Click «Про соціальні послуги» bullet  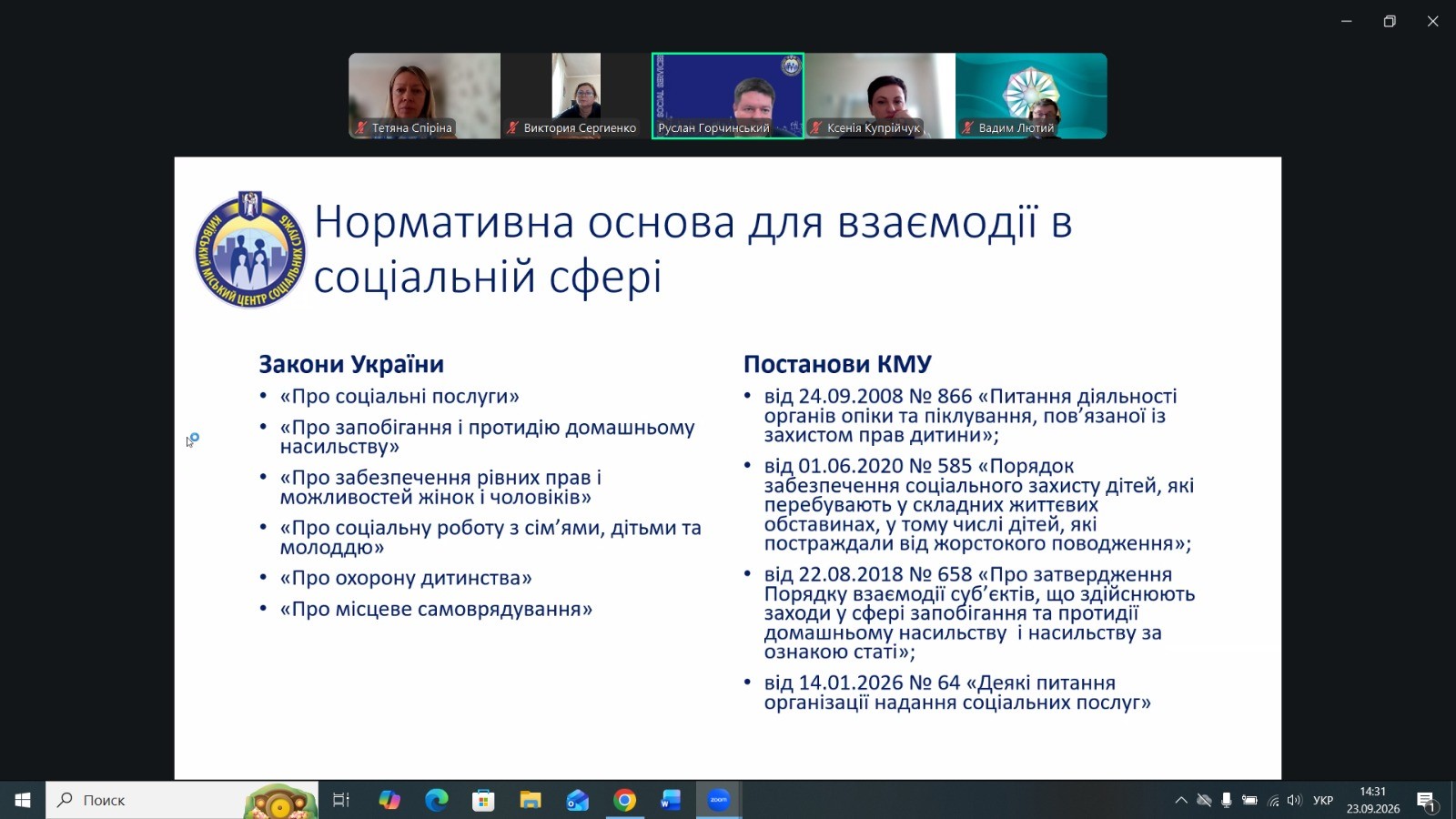pos(399,396)
